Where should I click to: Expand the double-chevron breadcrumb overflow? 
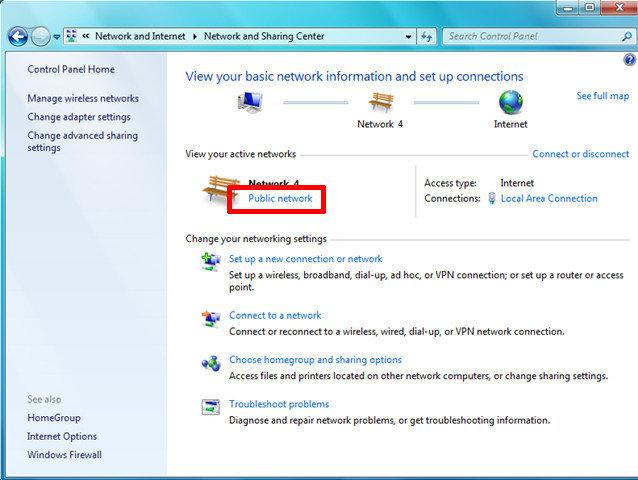click(x=85, y=36)
